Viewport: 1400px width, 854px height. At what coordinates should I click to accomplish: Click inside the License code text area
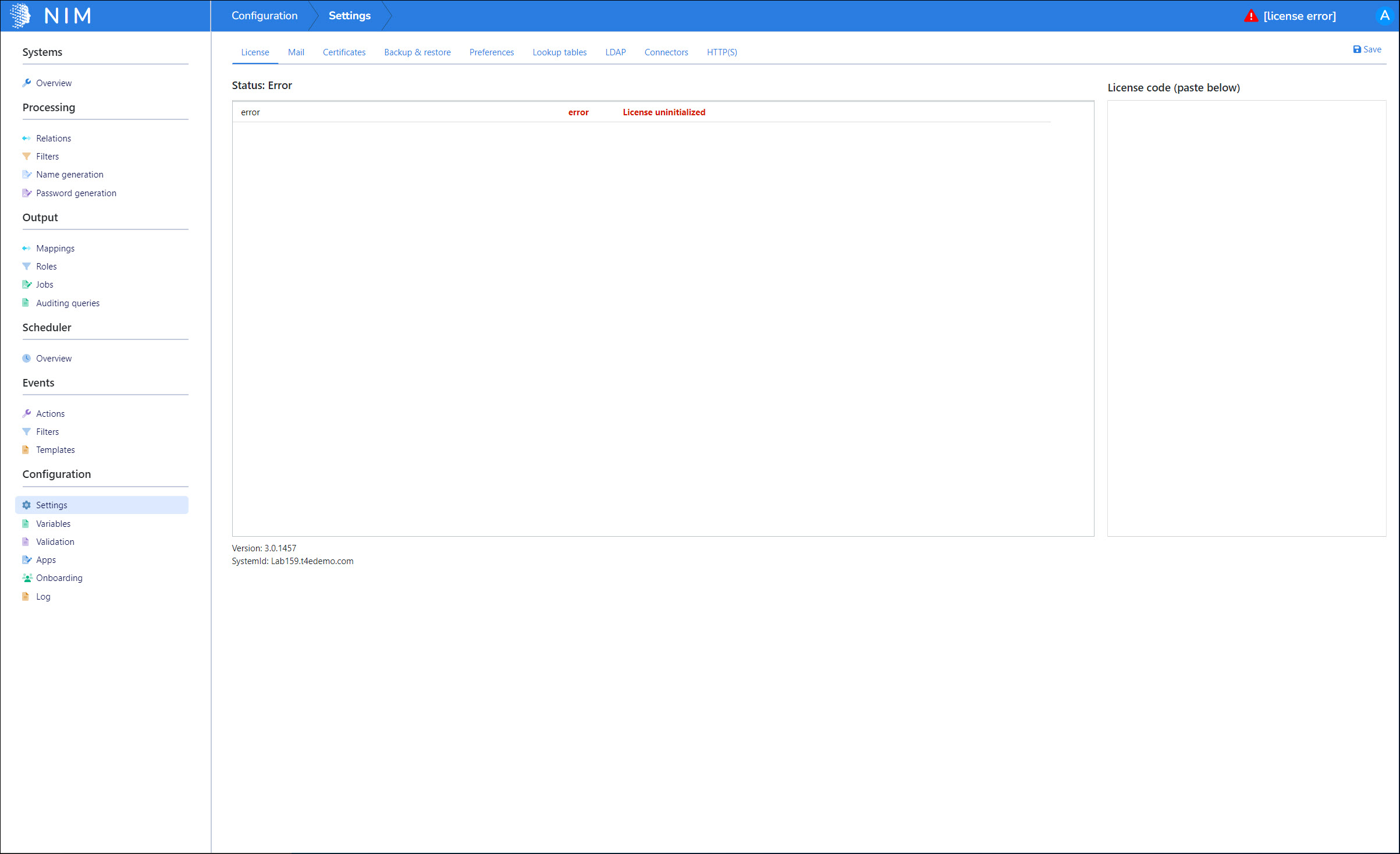tap(1246, 318)
